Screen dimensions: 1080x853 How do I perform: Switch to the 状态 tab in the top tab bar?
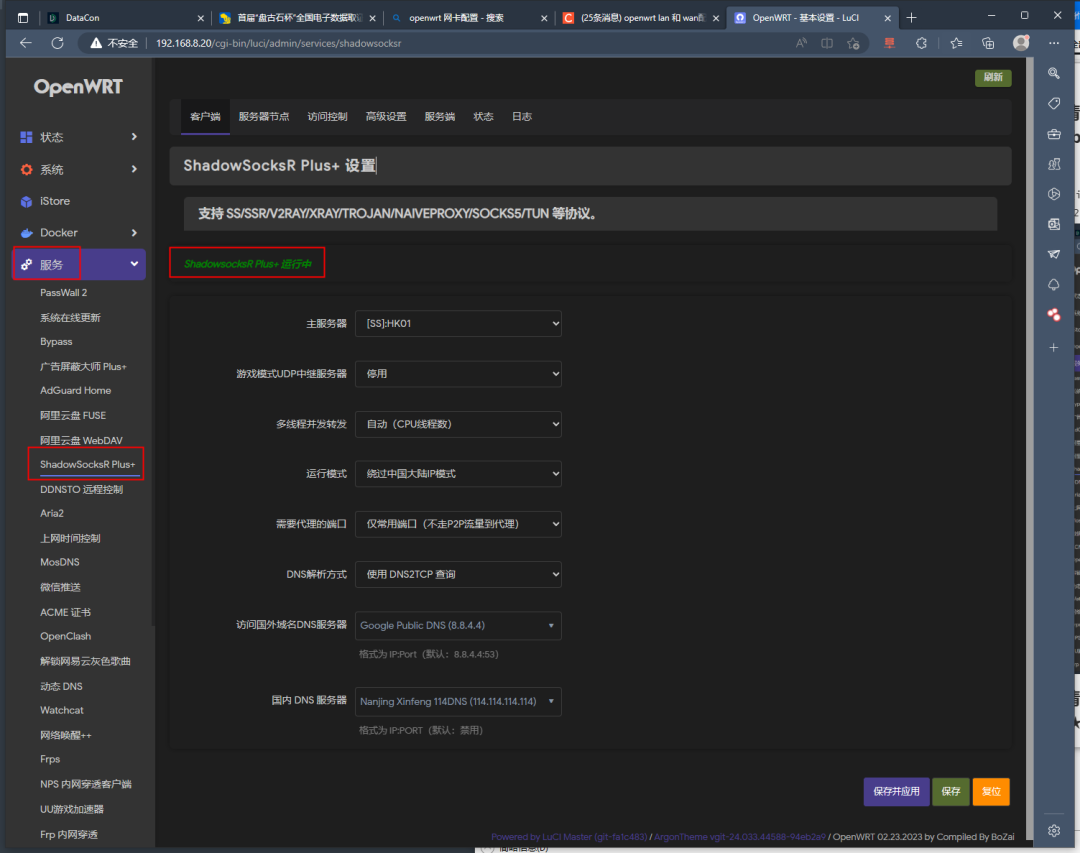click(x=483, y=116)
